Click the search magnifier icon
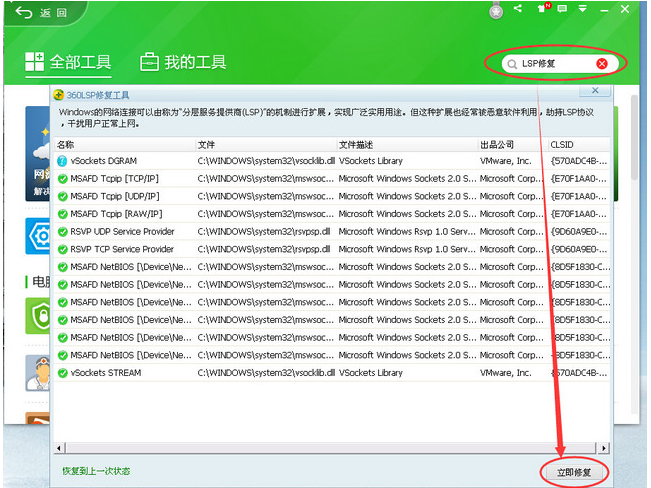This screenshot has height=488, width=651. (512, 64)
